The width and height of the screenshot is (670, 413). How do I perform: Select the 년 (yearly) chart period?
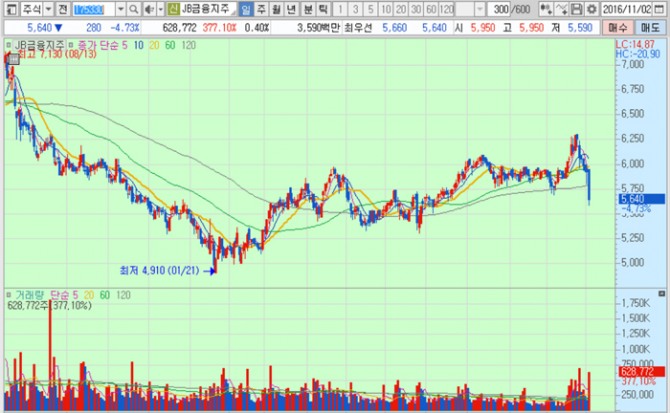click(x=291, y=9)
